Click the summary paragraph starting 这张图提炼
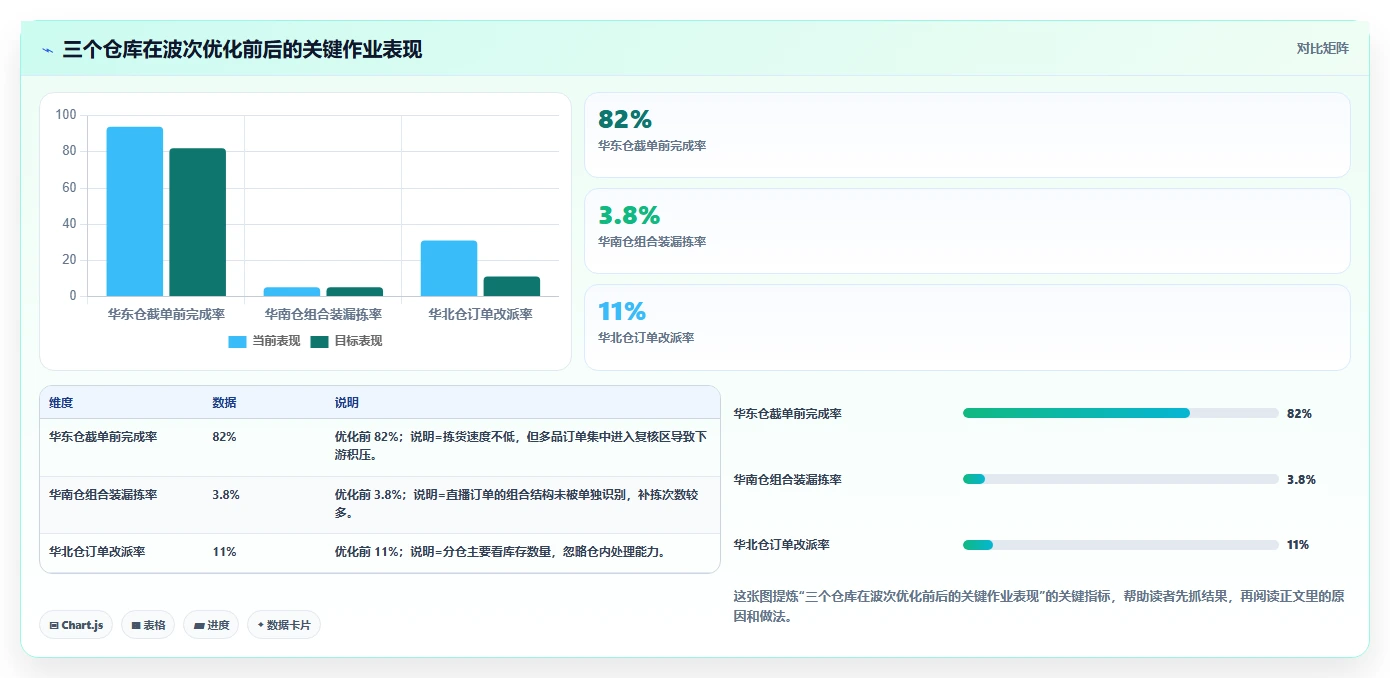This screenshot has width=1390, height=678. (1039, 606)
